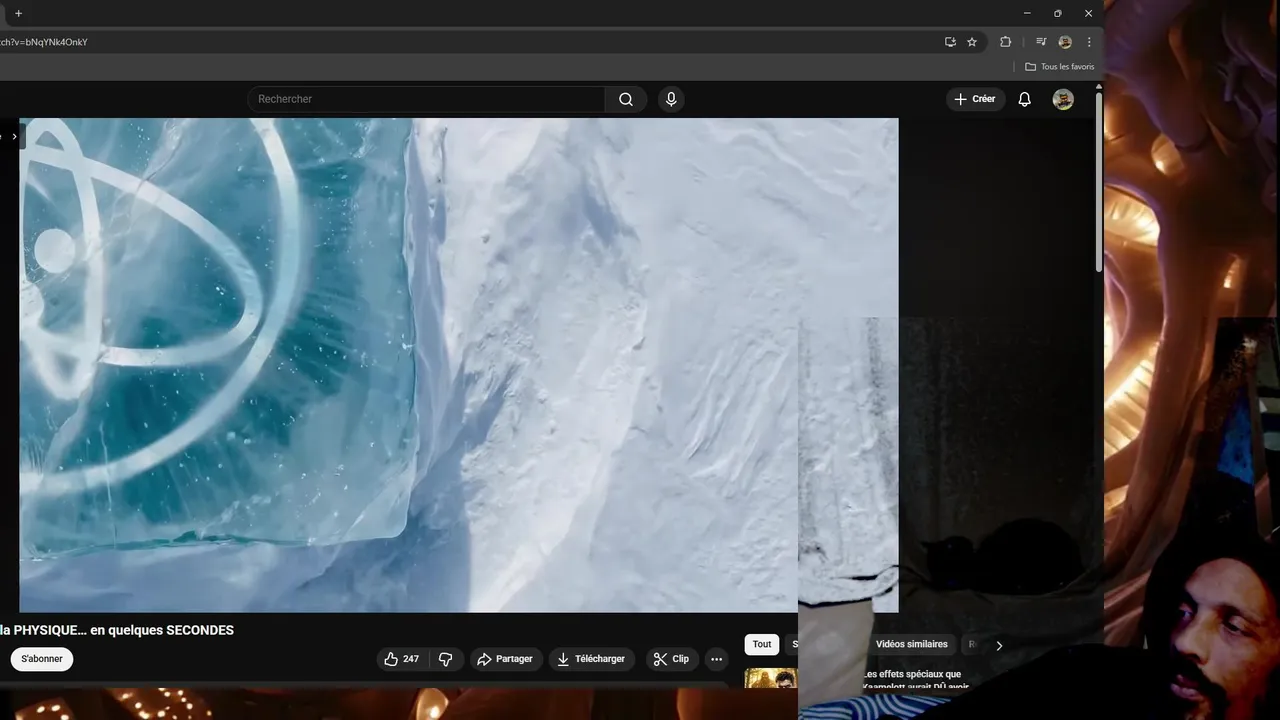1280x720 pixels.
Task: Click the video player to pause playback
Action: tap(458, 365)
